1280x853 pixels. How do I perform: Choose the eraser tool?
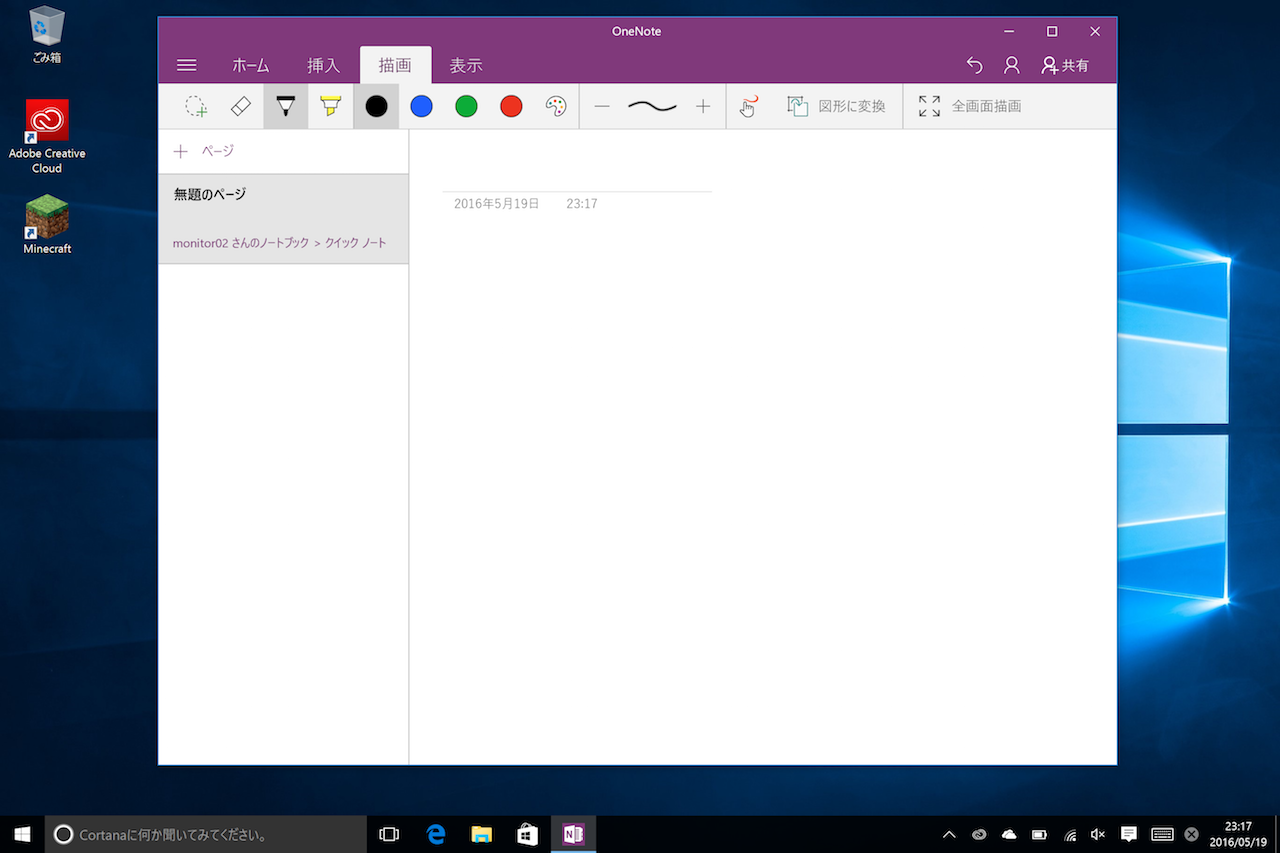[241, 106]
